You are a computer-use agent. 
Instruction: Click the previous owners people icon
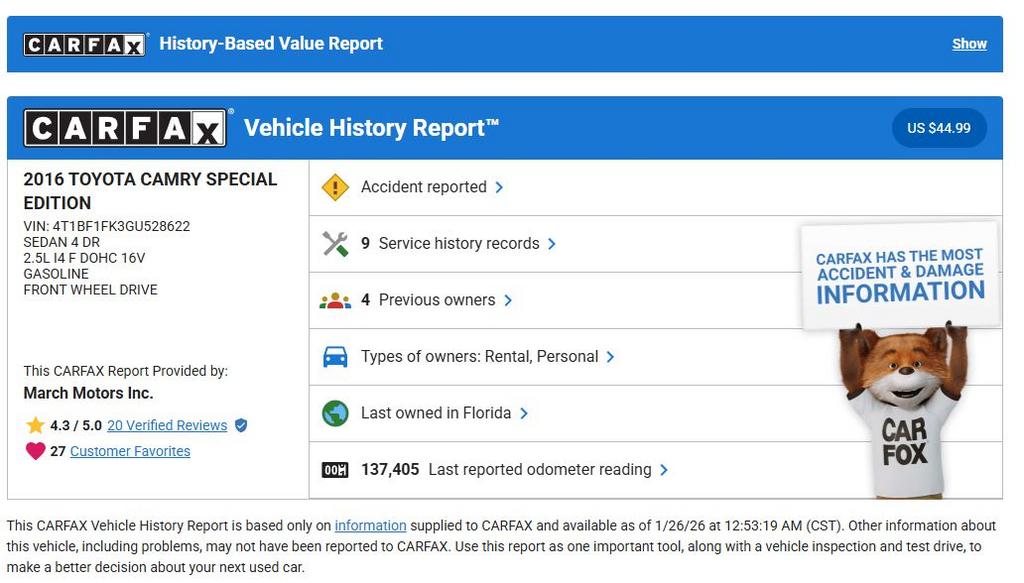335,300
